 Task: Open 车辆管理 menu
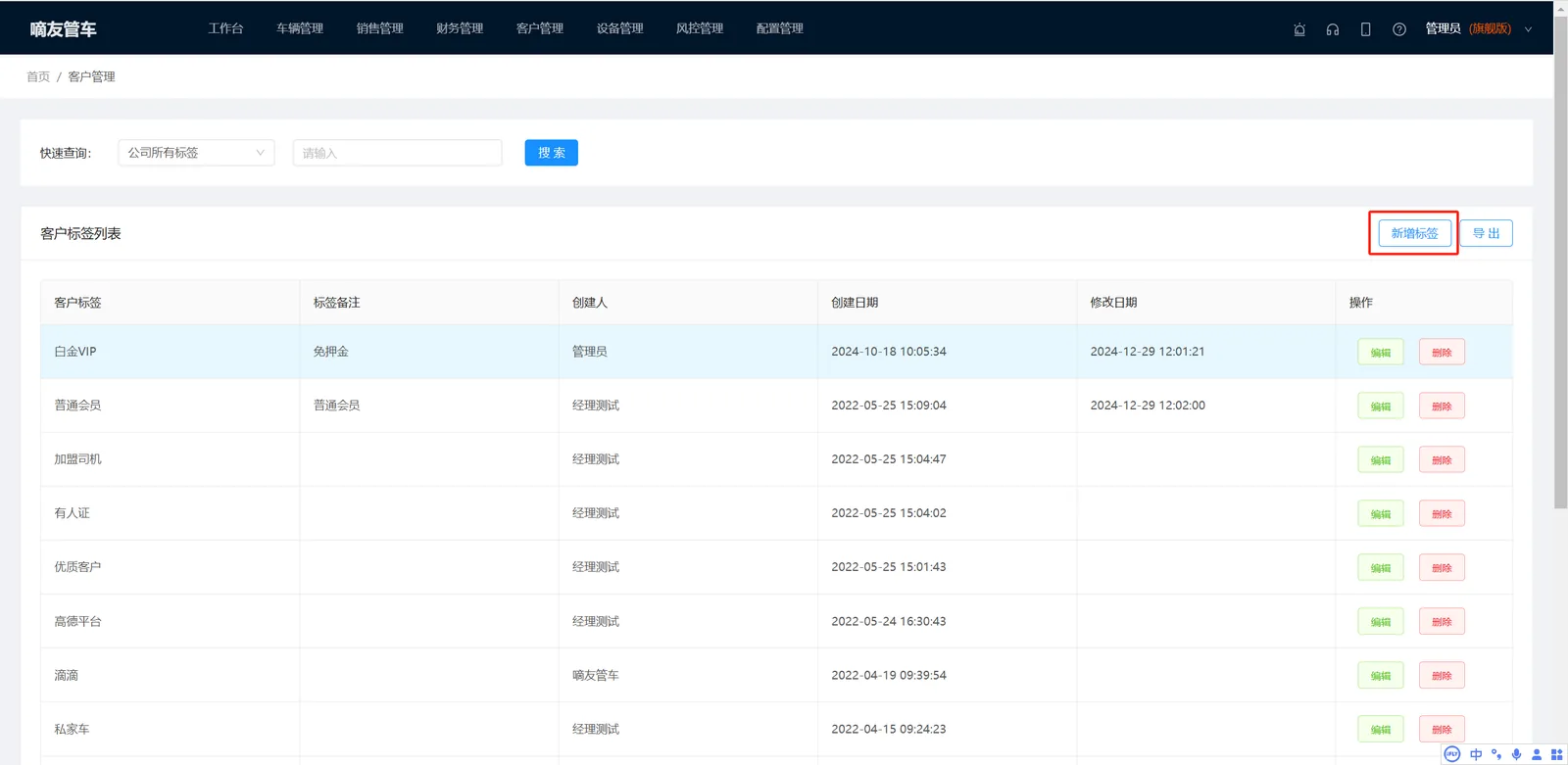300,28
